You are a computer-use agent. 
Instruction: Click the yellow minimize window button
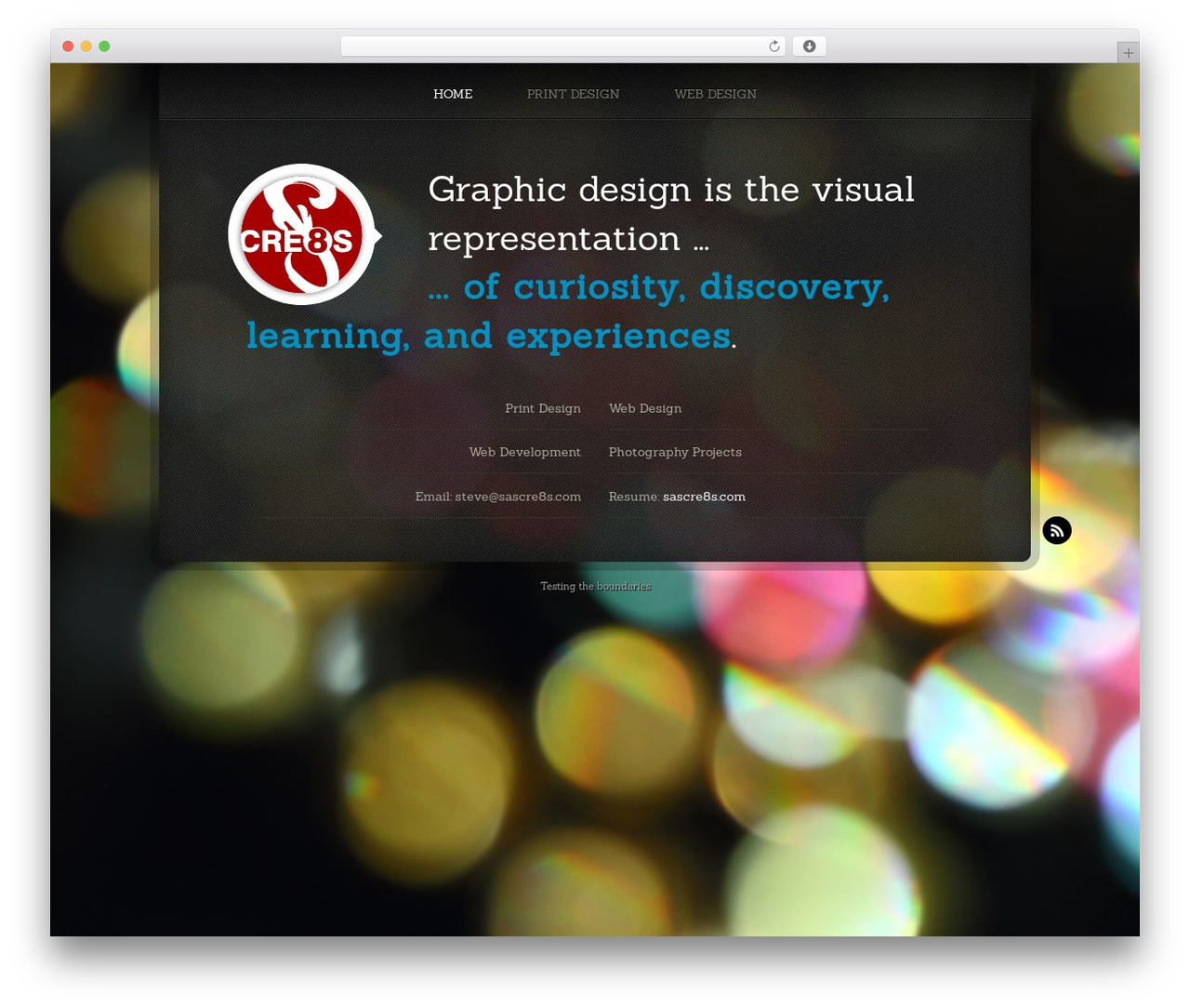tap(86, 46)
